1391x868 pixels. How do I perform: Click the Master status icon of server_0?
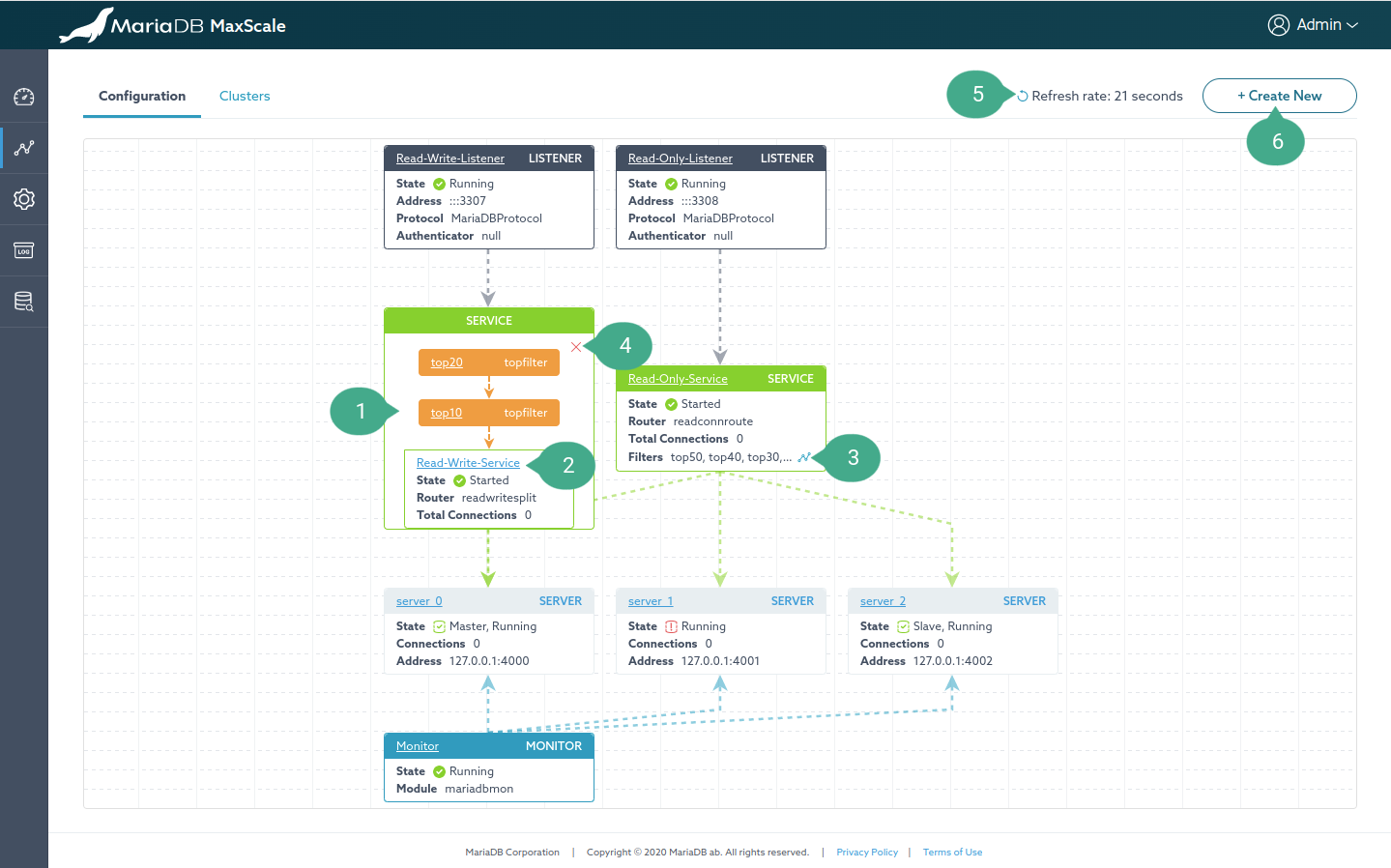click(x=439, y=626)
